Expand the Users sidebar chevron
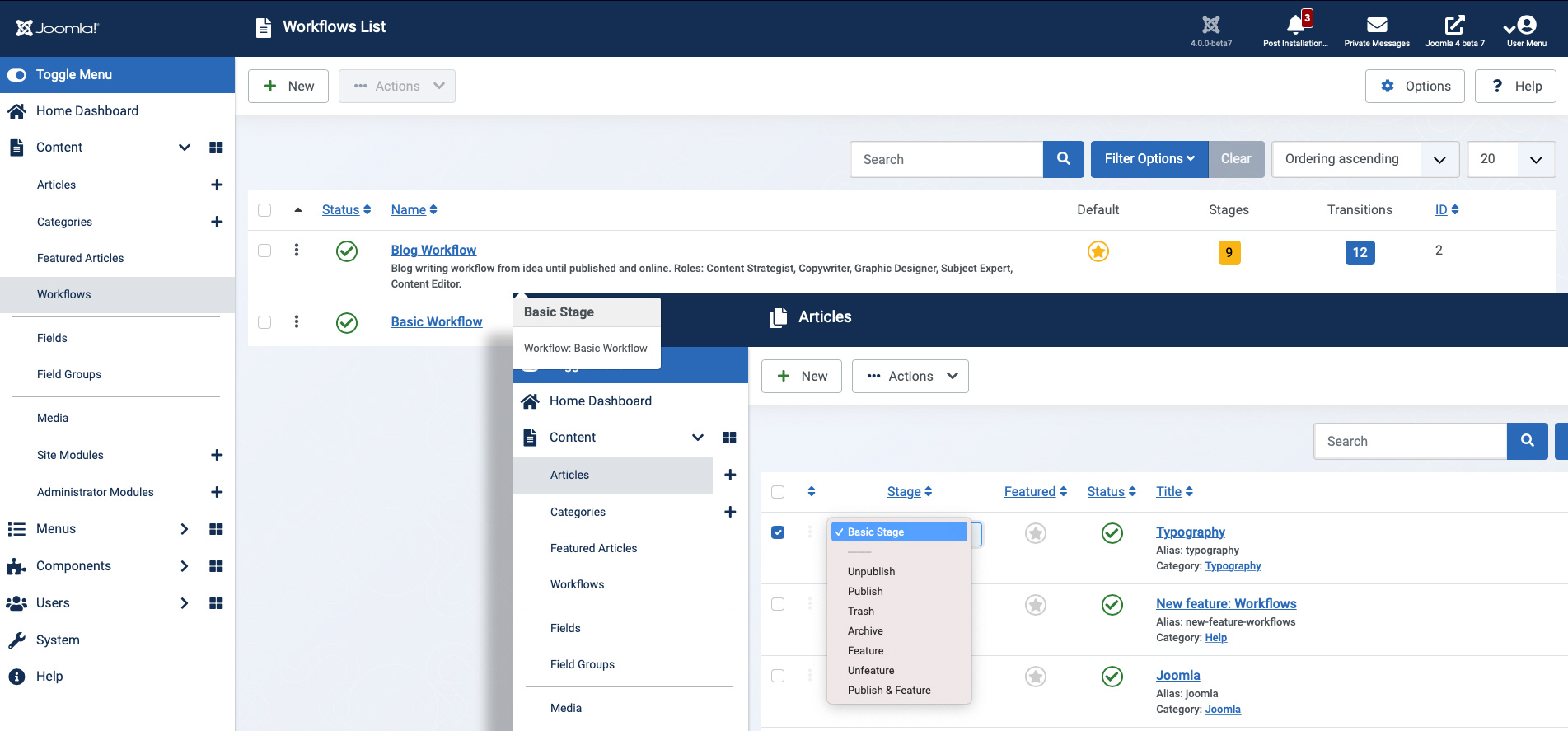 tap(185, 603)
